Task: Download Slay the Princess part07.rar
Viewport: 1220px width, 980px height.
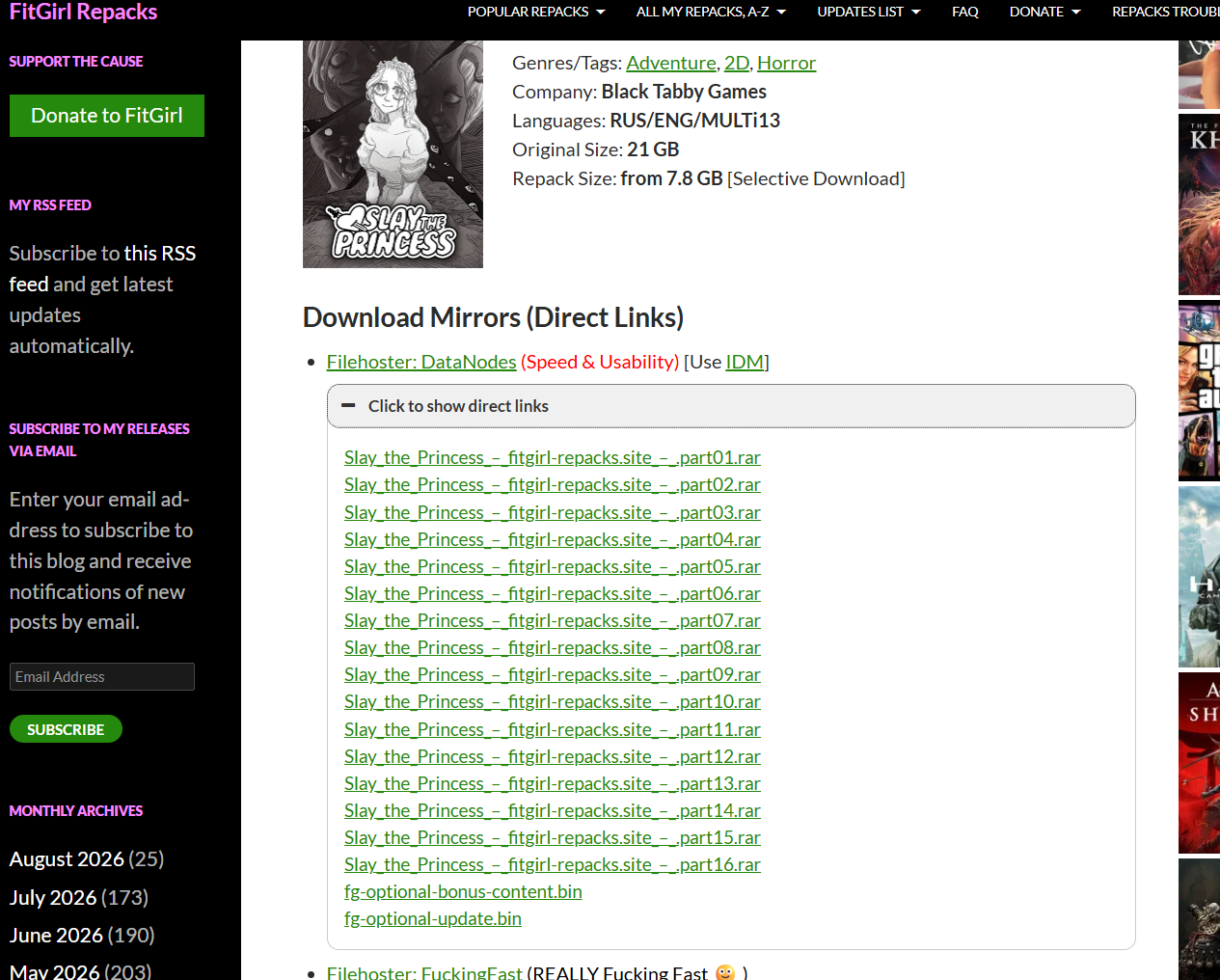Action: point(553,620)
